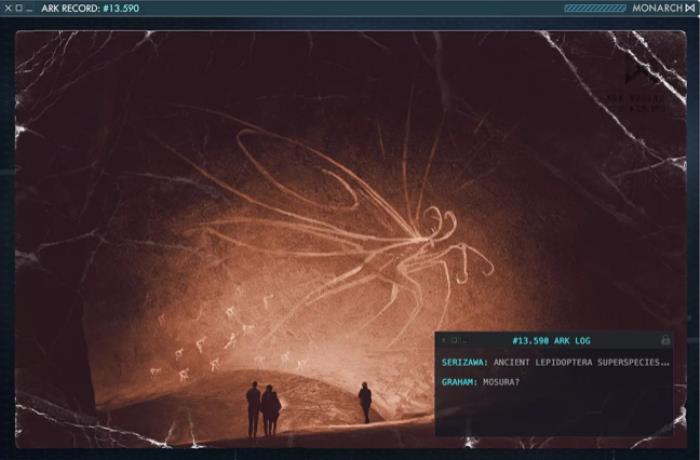
Task: Click the striped progress bar near Monarch
Action: click(x=594, y=8)
